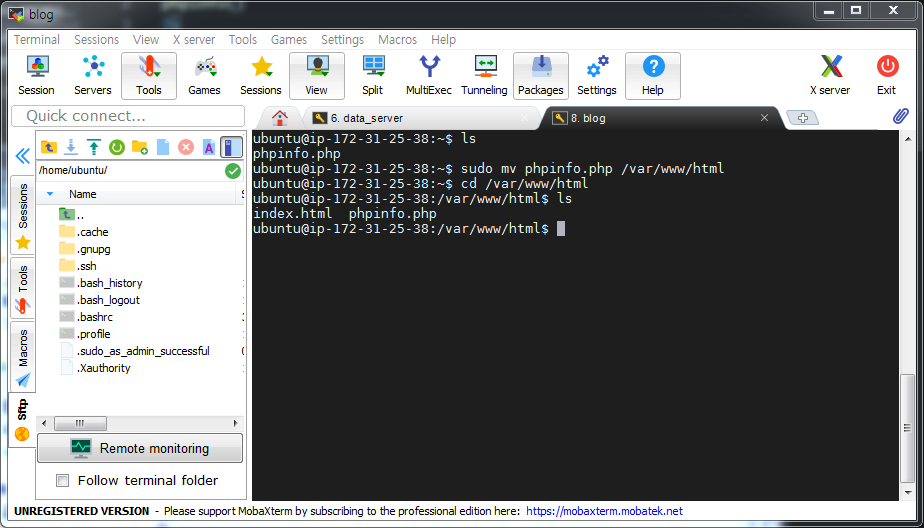Click the Quick connect input field
This screenshot has height=528, width=924.
coord(128,116)
